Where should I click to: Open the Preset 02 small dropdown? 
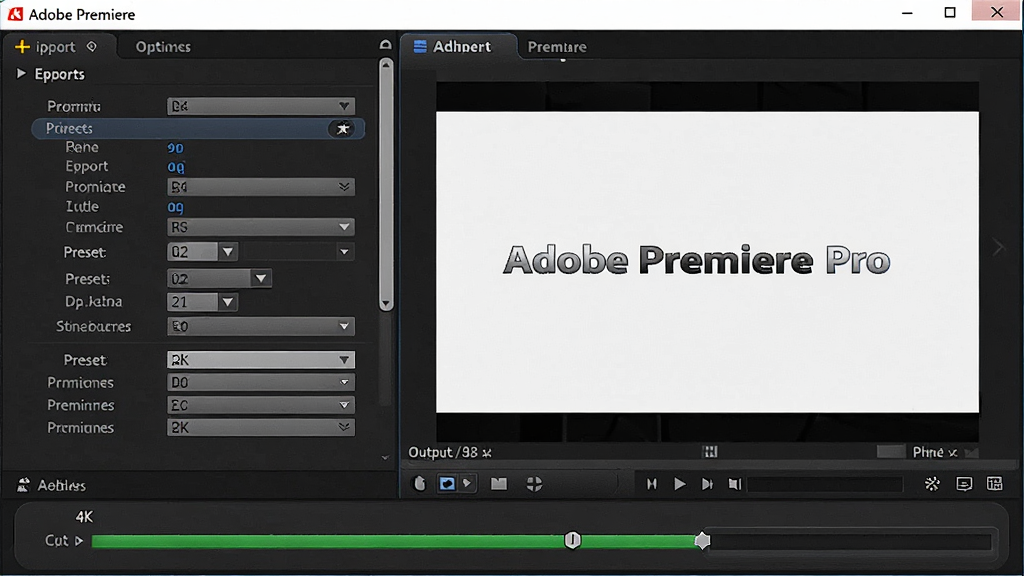pos(202,252)
